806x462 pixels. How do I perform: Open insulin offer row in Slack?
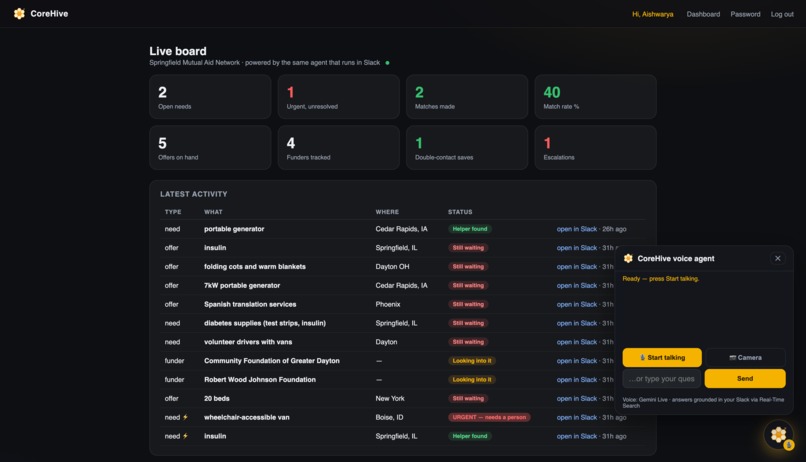(577, 248)
